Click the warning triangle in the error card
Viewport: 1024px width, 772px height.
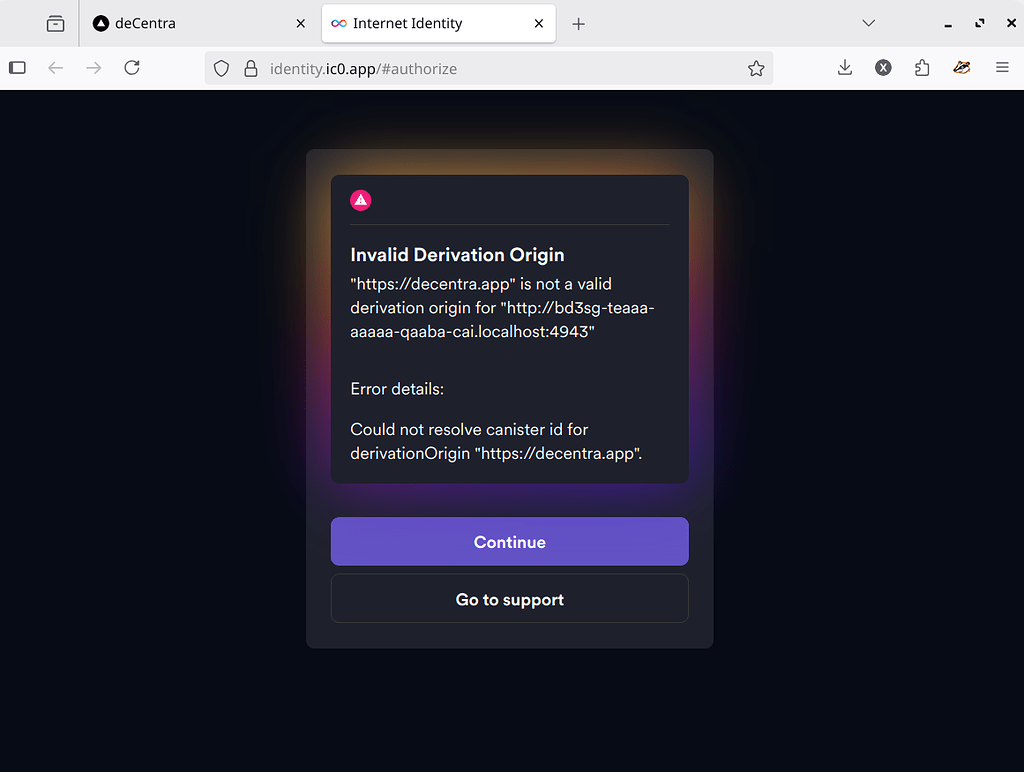tap(361, 200)
